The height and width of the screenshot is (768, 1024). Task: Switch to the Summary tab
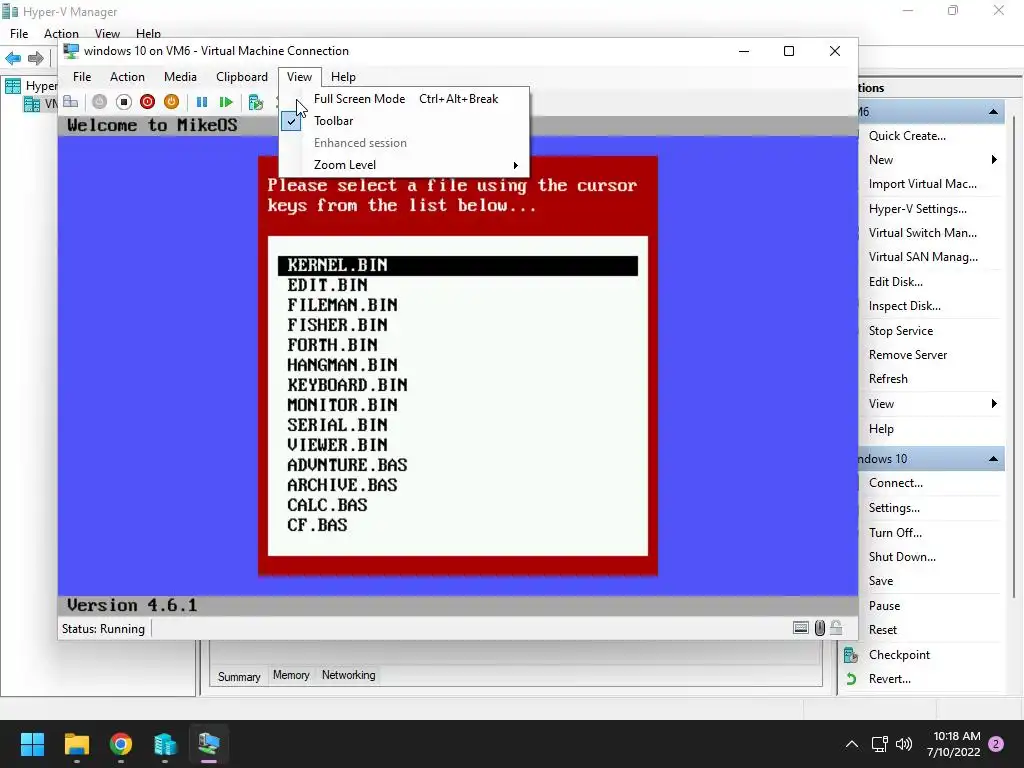click(239, 677)
